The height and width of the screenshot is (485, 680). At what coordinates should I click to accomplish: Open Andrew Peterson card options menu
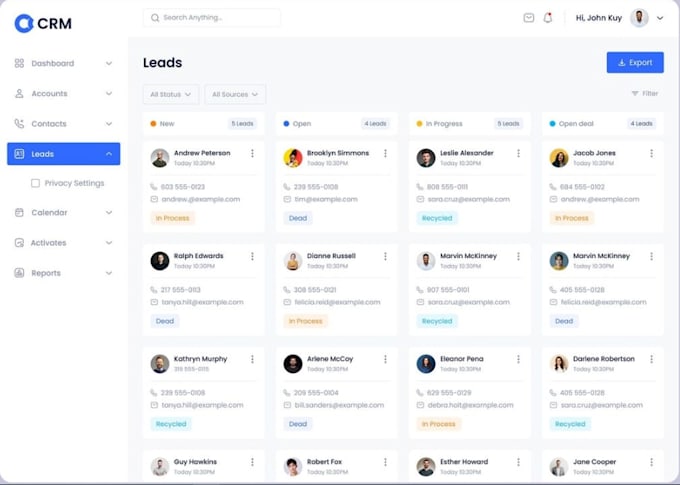coord(252,153)
